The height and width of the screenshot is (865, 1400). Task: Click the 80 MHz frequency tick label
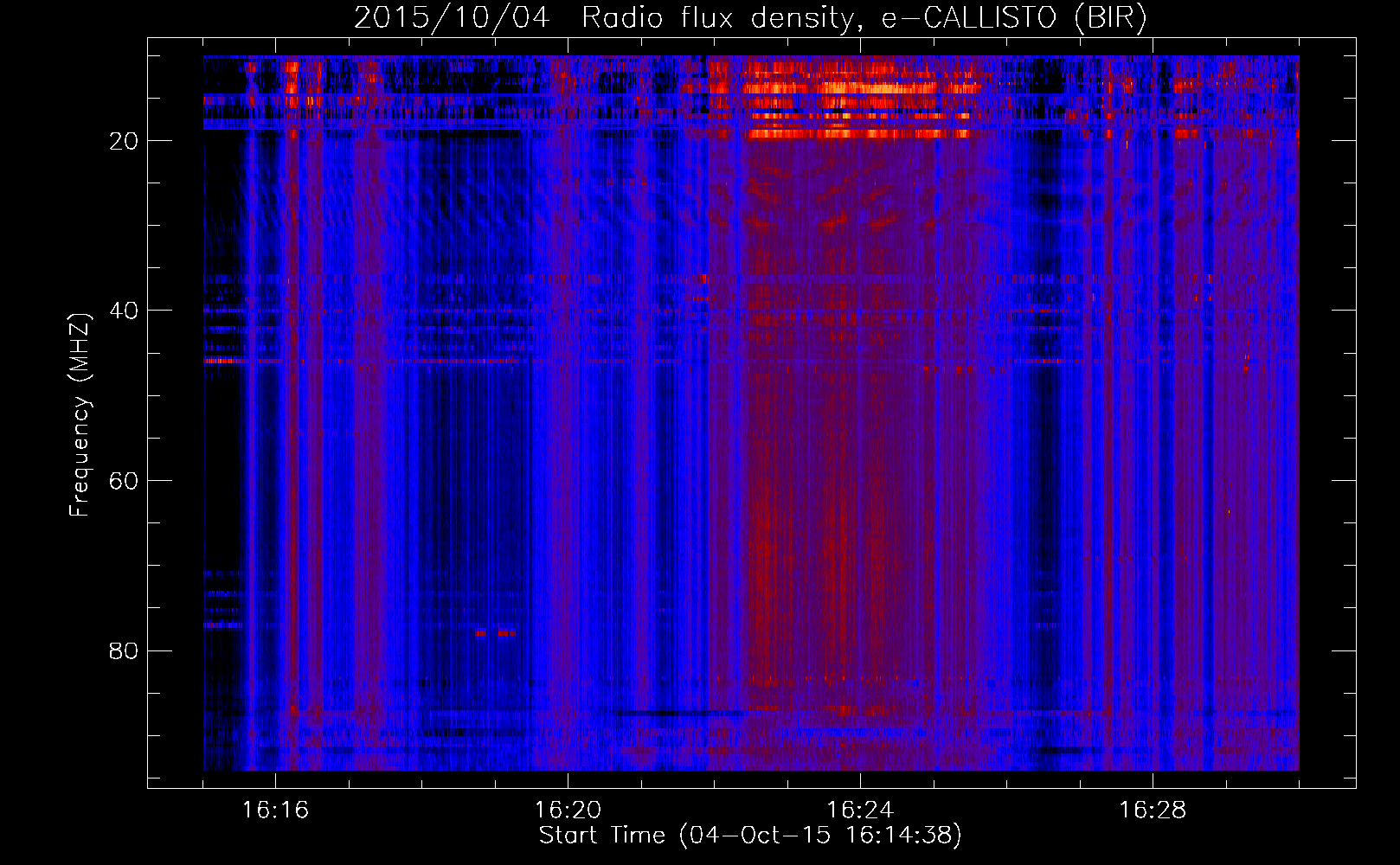(125, 650)
